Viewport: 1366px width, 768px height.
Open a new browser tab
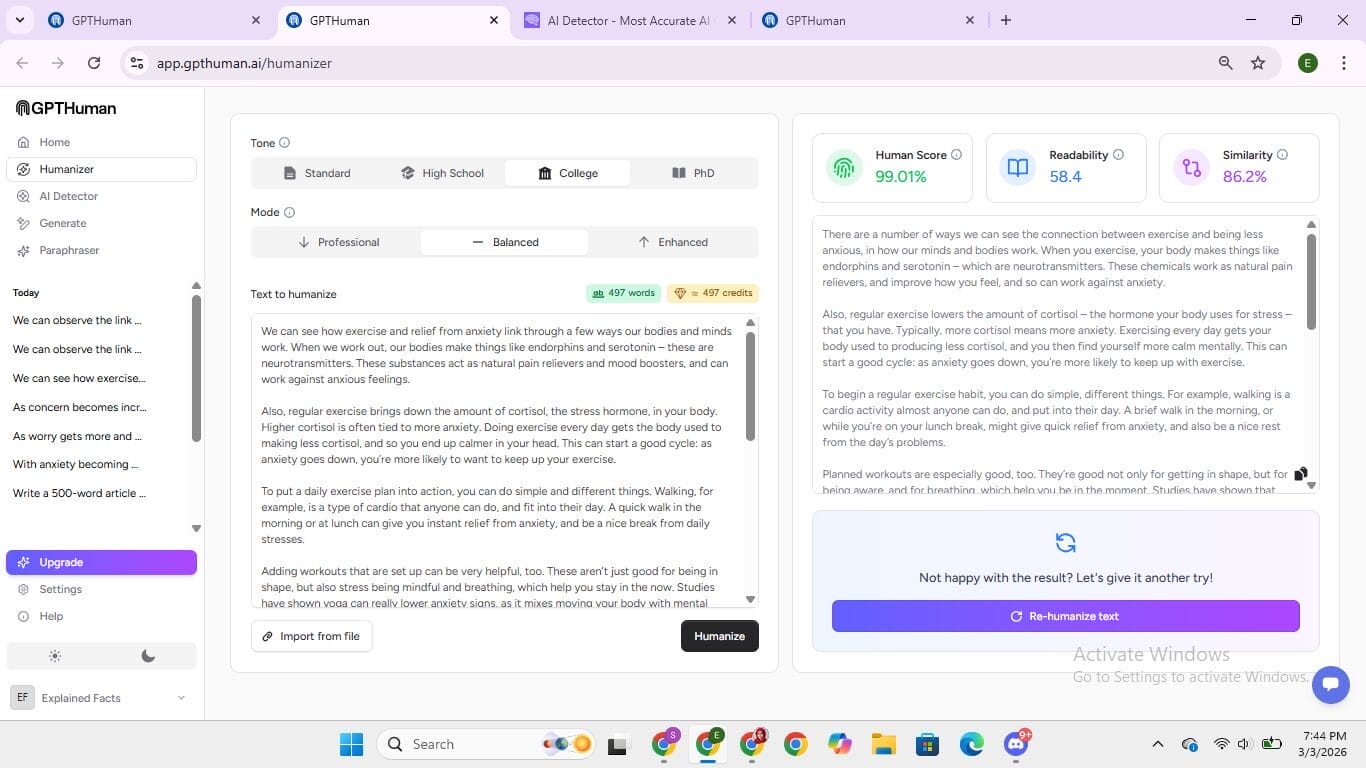(x=1005, y=20)
